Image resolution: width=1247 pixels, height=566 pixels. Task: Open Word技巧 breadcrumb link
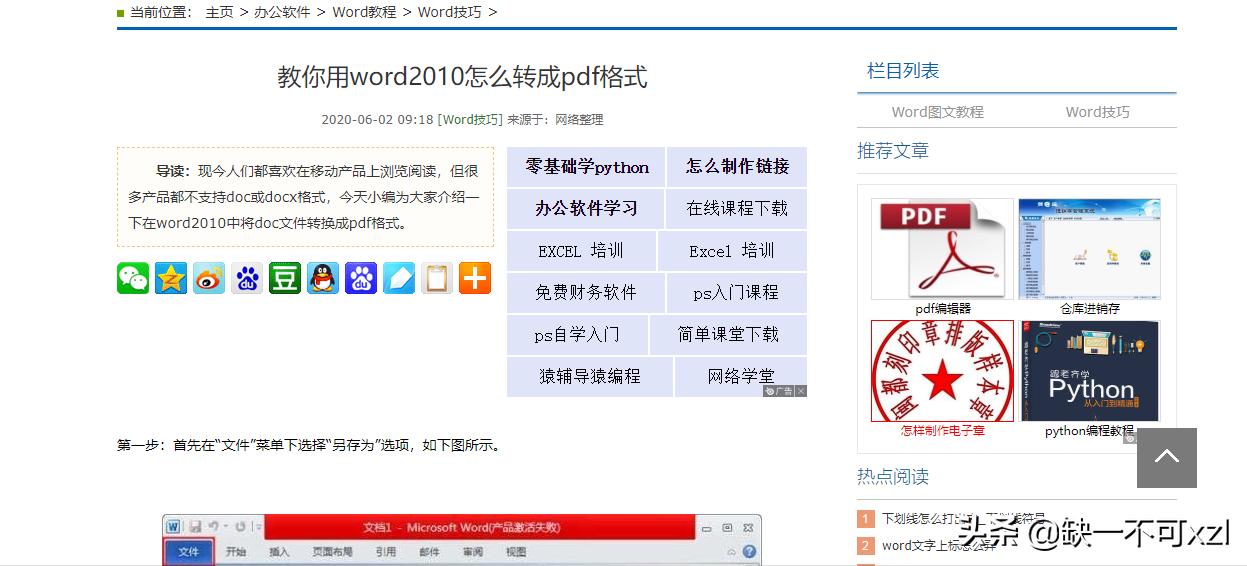point(449,12)
